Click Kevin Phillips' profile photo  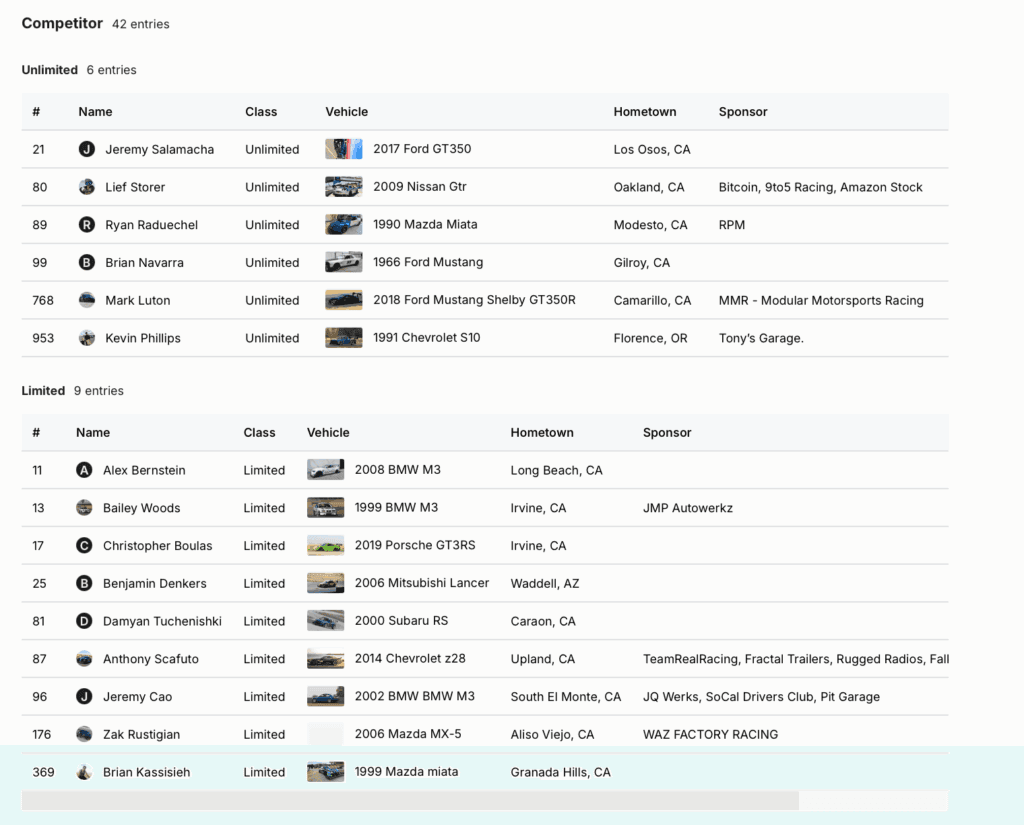87,338
